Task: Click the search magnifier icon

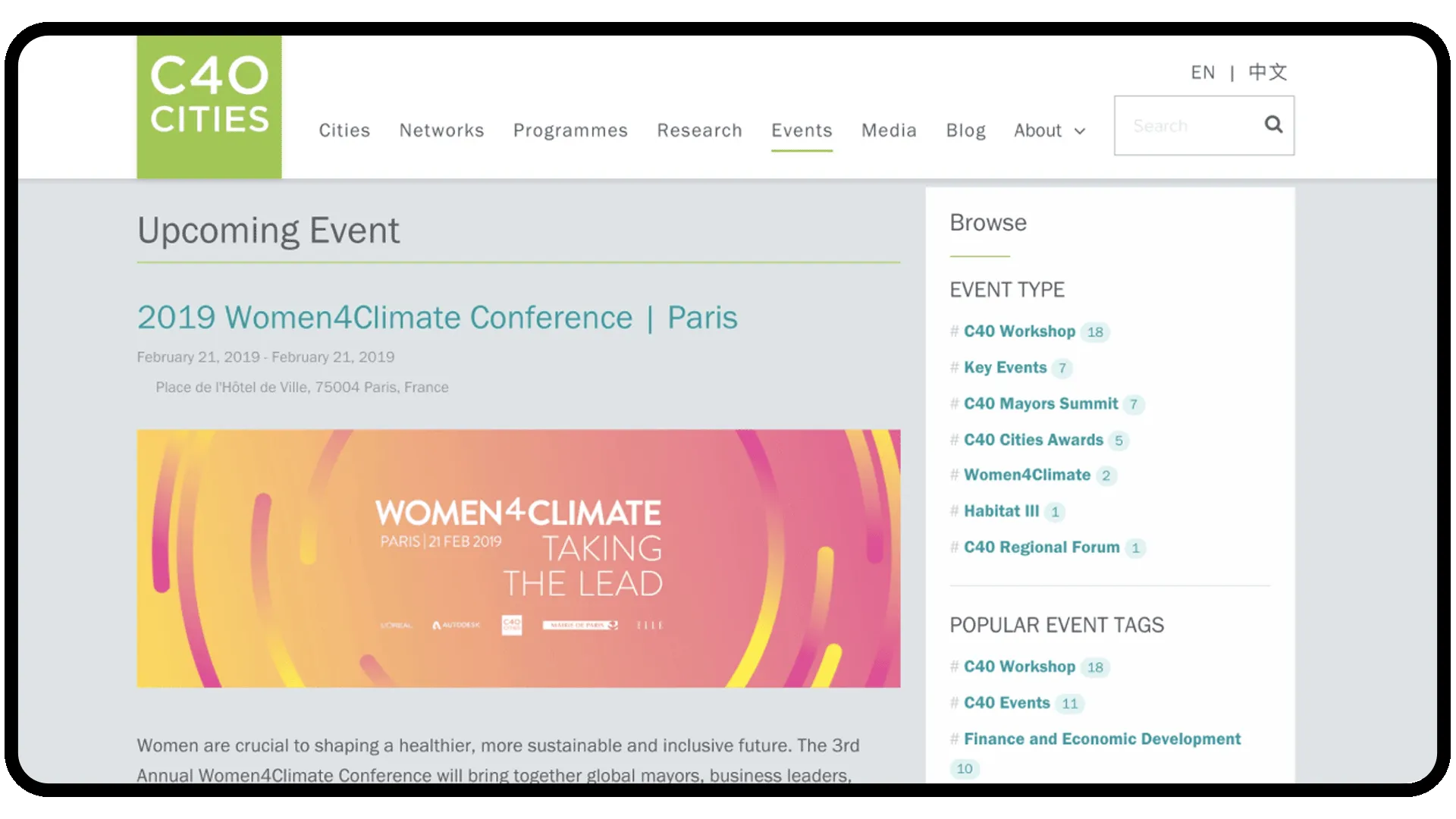Action: (x=1273, y=124)
